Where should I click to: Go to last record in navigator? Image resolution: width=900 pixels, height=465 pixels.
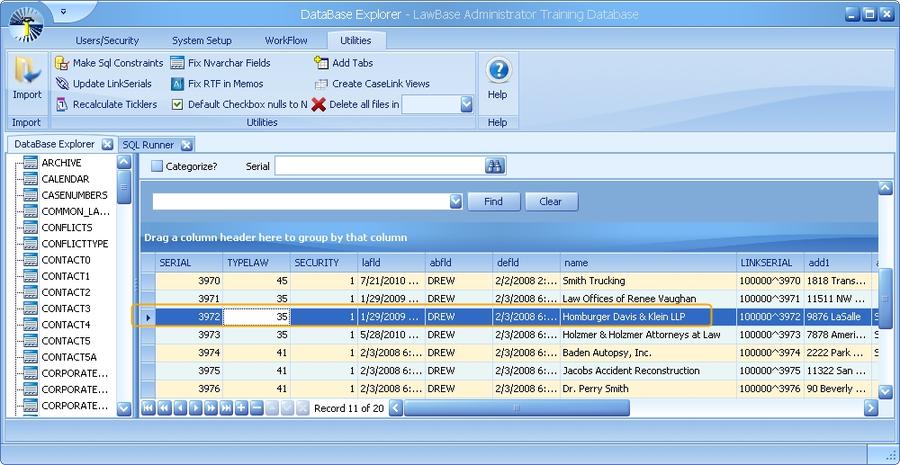[x=226, y=408]
